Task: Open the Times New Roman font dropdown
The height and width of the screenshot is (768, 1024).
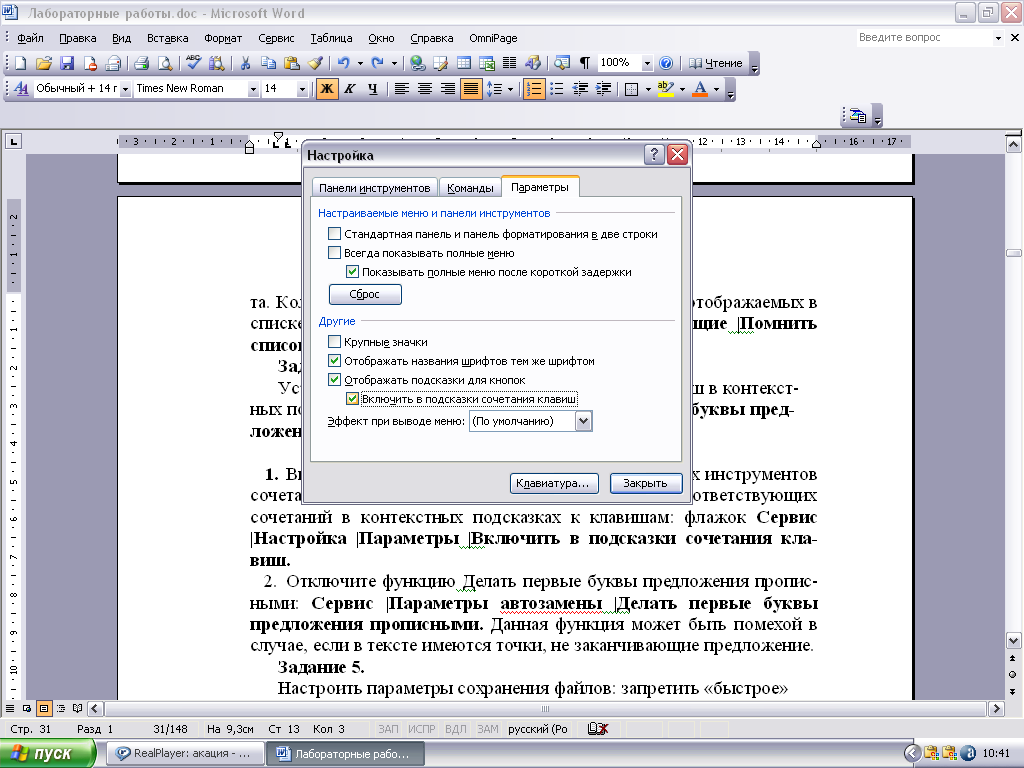Action: (253, 89)
